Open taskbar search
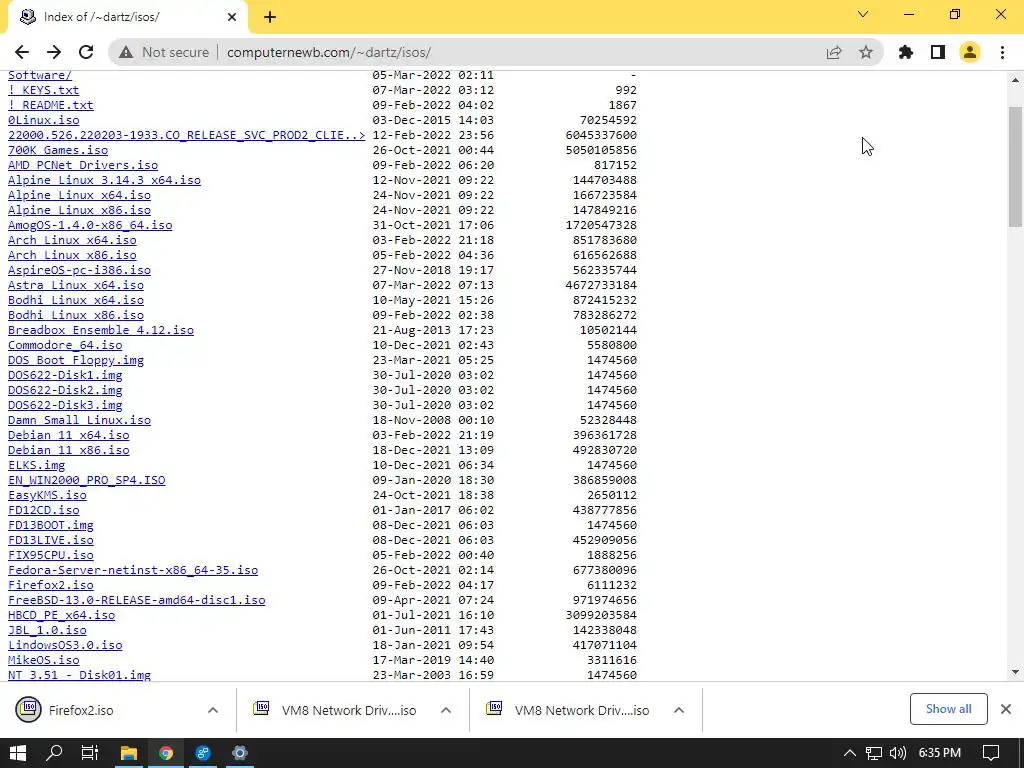The image size is (1024, 768). click(54, 753)
